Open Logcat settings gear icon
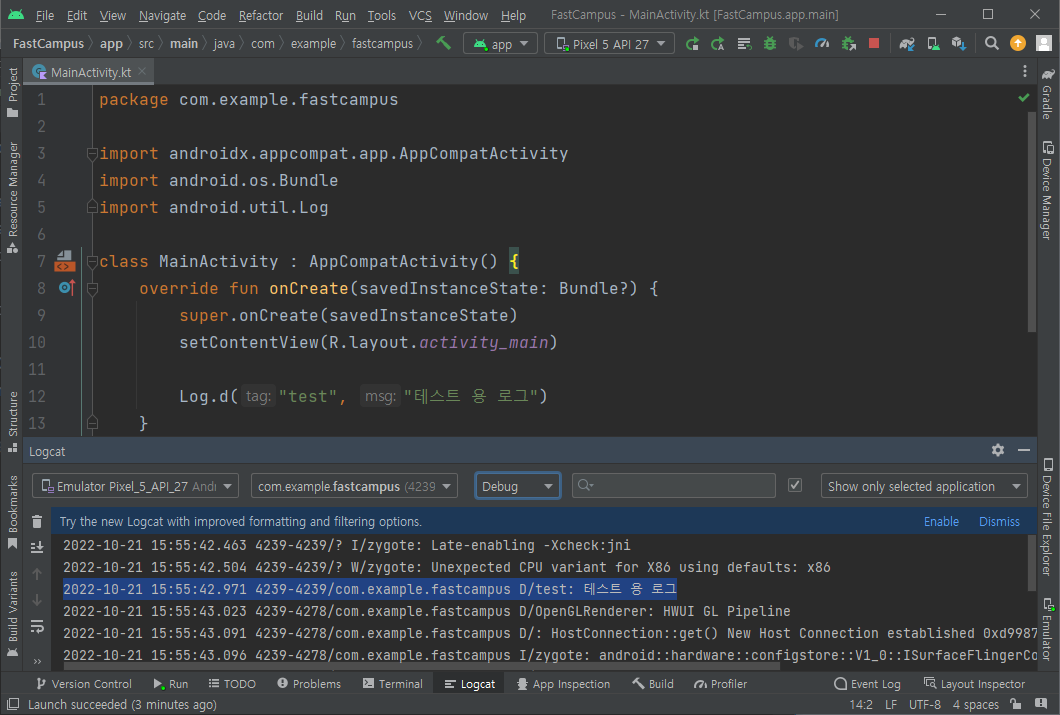The height and width of the screenshot is (715, 1060). coord(998,450)
